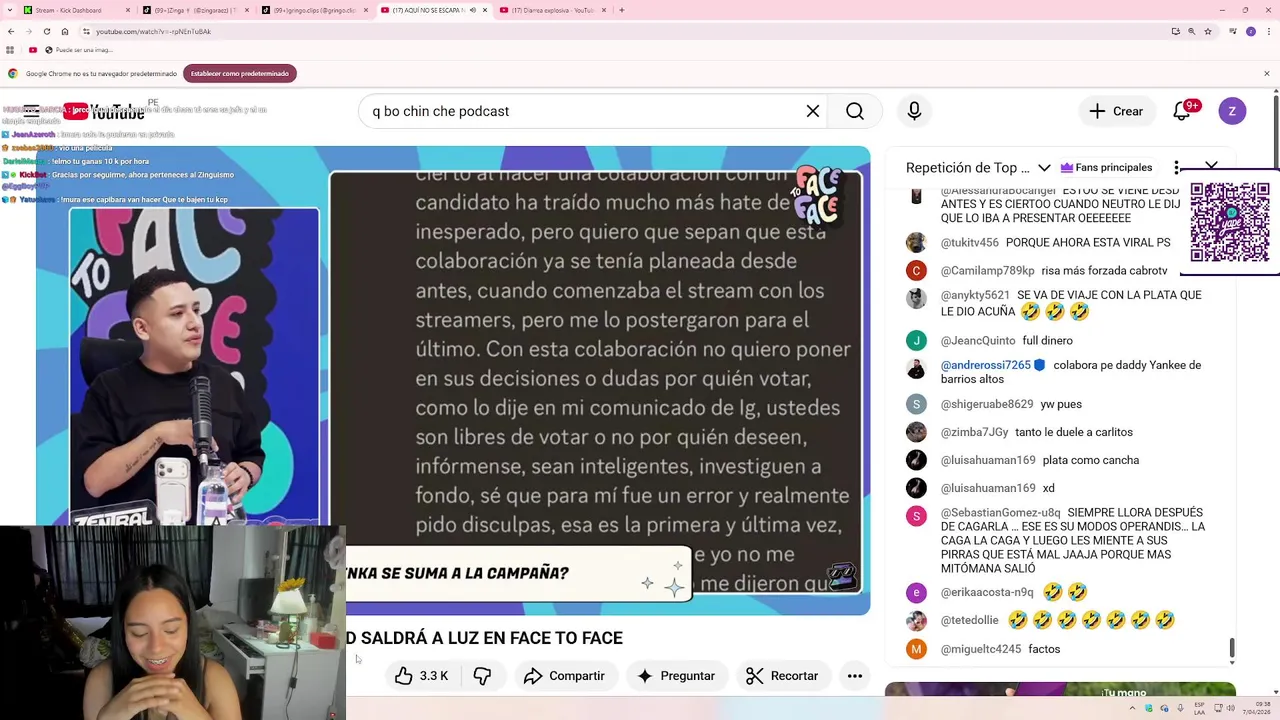Show hidden system tray icons chevron

(x=1134, y=708)
